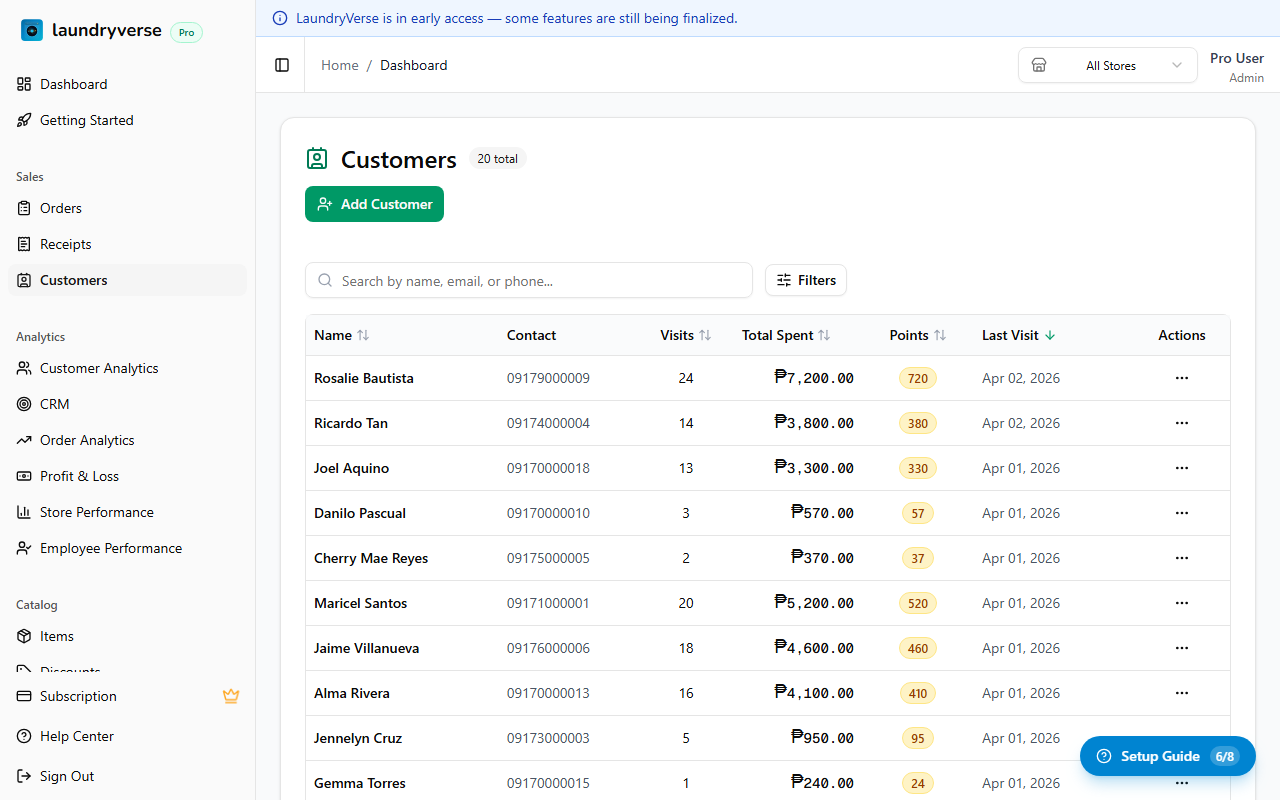Screen dimensions: 1280x800
Task: Click the info icon in announcement banner
Action: pos(279,18)
